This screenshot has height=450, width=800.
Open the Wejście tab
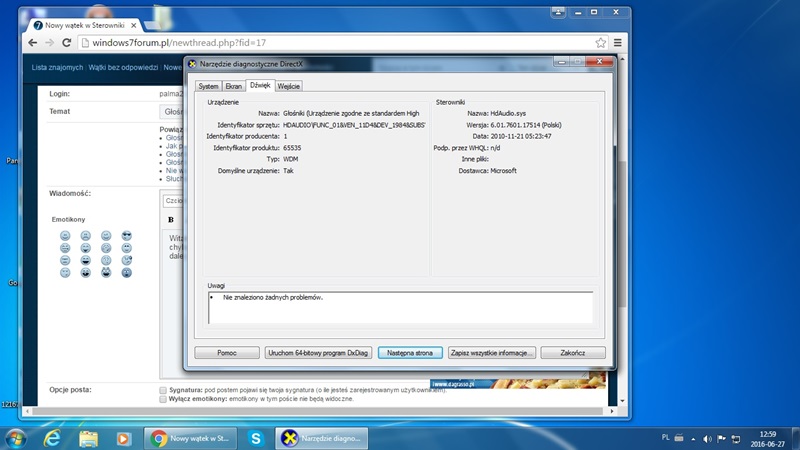tap(288, 86)
